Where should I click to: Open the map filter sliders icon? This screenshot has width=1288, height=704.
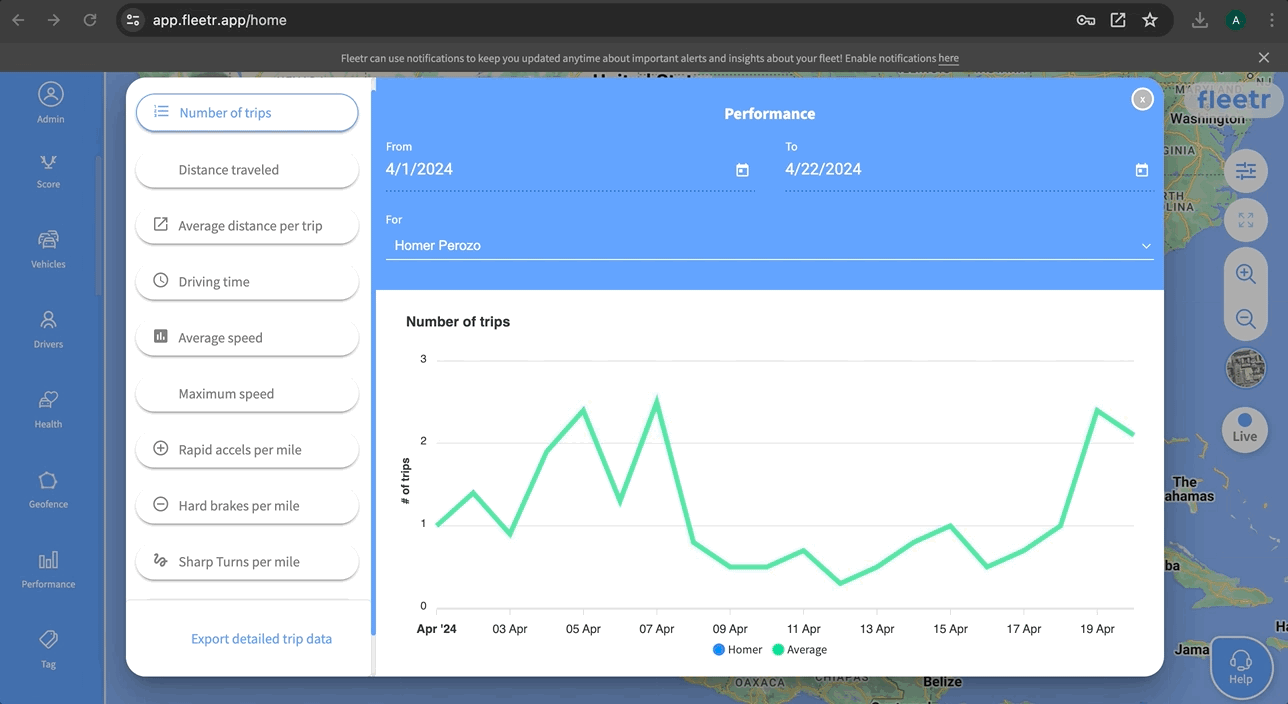tap(1245, 171)
